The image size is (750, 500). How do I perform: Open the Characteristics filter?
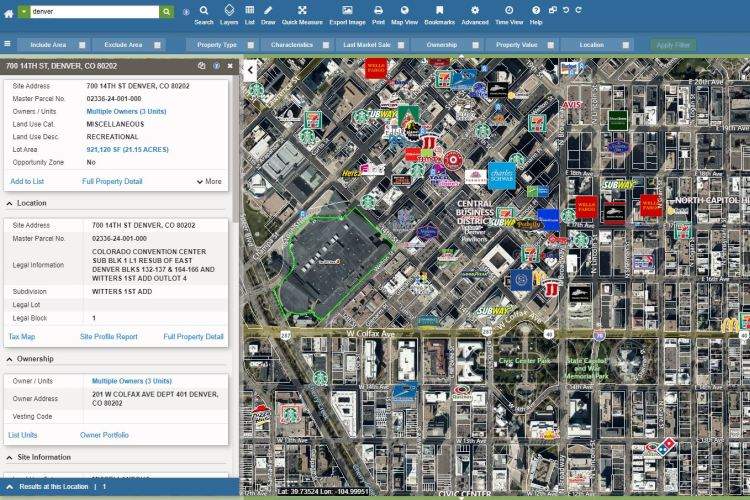point(292,45)
